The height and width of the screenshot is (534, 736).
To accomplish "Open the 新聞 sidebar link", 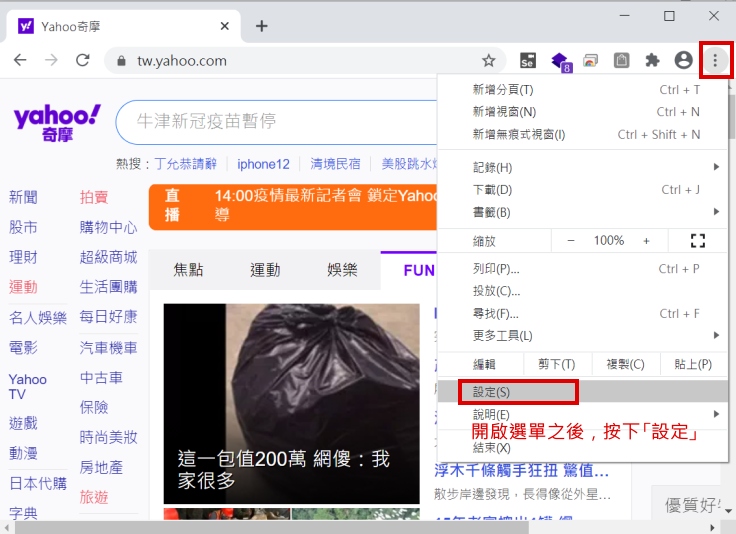I will pos(23,197).
